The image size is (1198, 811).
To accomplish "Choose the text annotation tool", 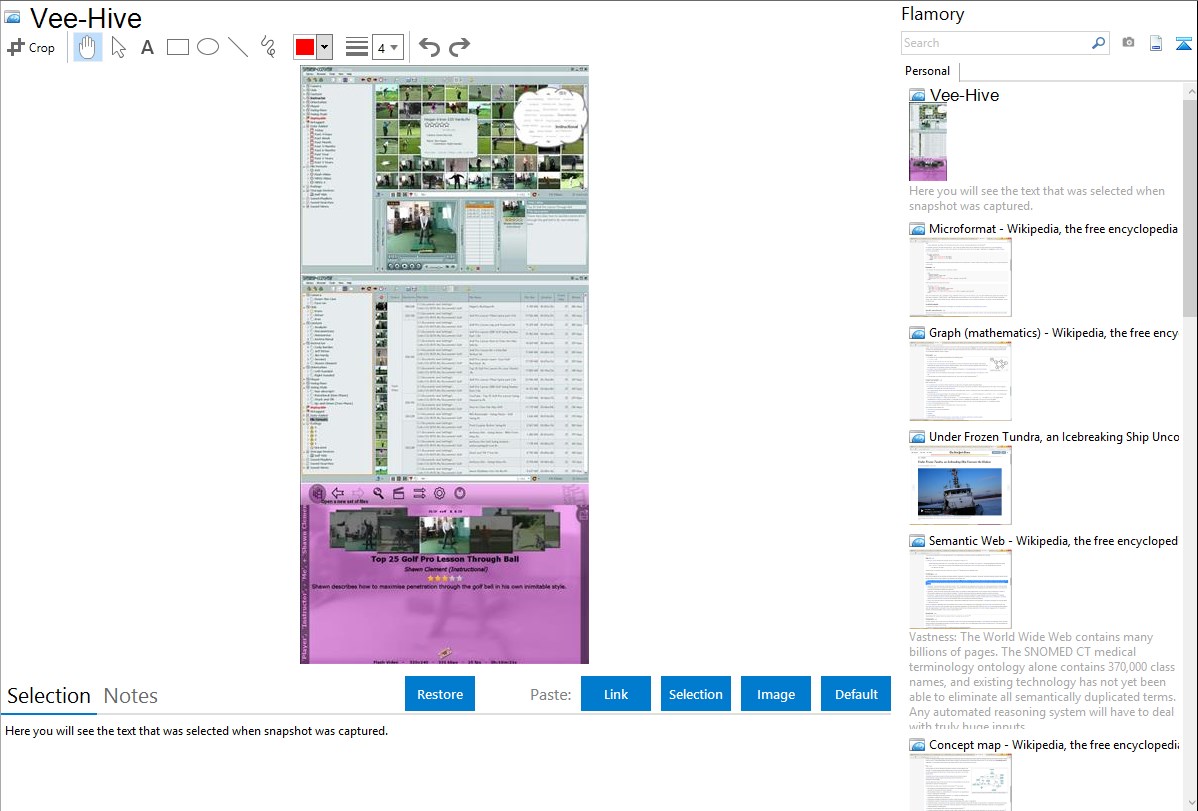I will click(147, 47).
